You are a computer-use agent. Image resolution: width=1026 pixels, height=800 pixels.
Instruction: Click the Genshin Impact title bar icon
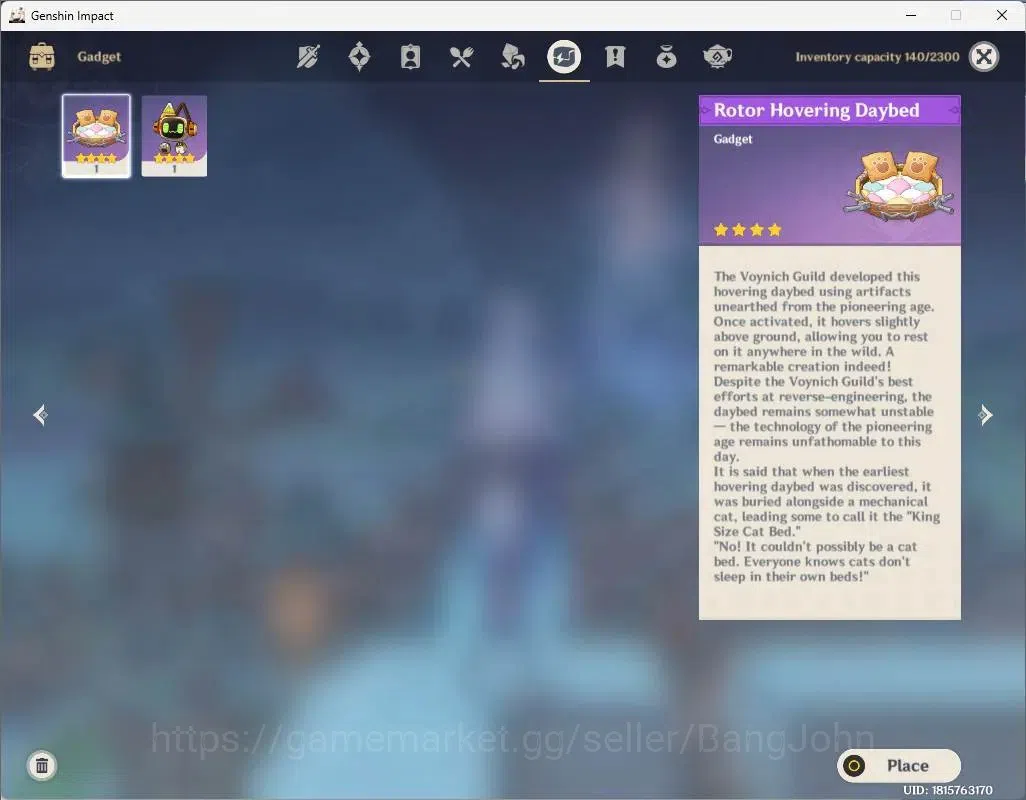pyautogui.click(x=16, y=15)
